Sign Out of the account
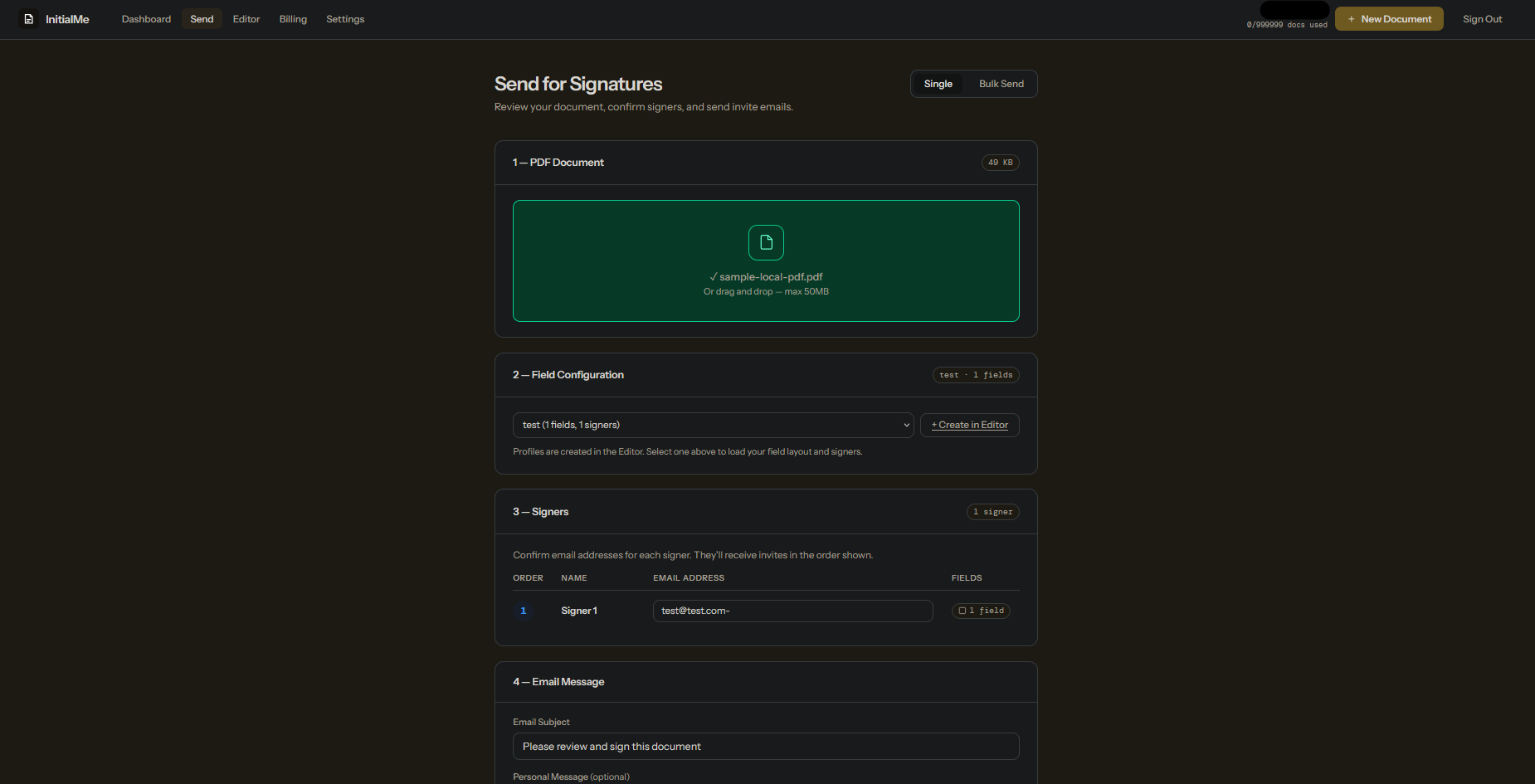 coord(1482,19)
